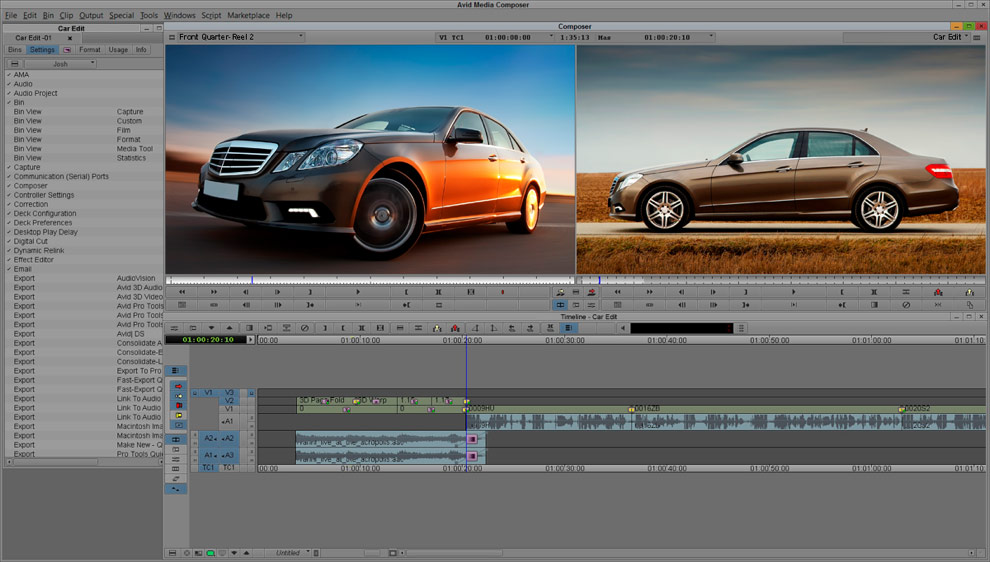Click the green Focus button in timeline bottom bar
The height and width of the screenshot is (562, 990).
coord(210,553)
